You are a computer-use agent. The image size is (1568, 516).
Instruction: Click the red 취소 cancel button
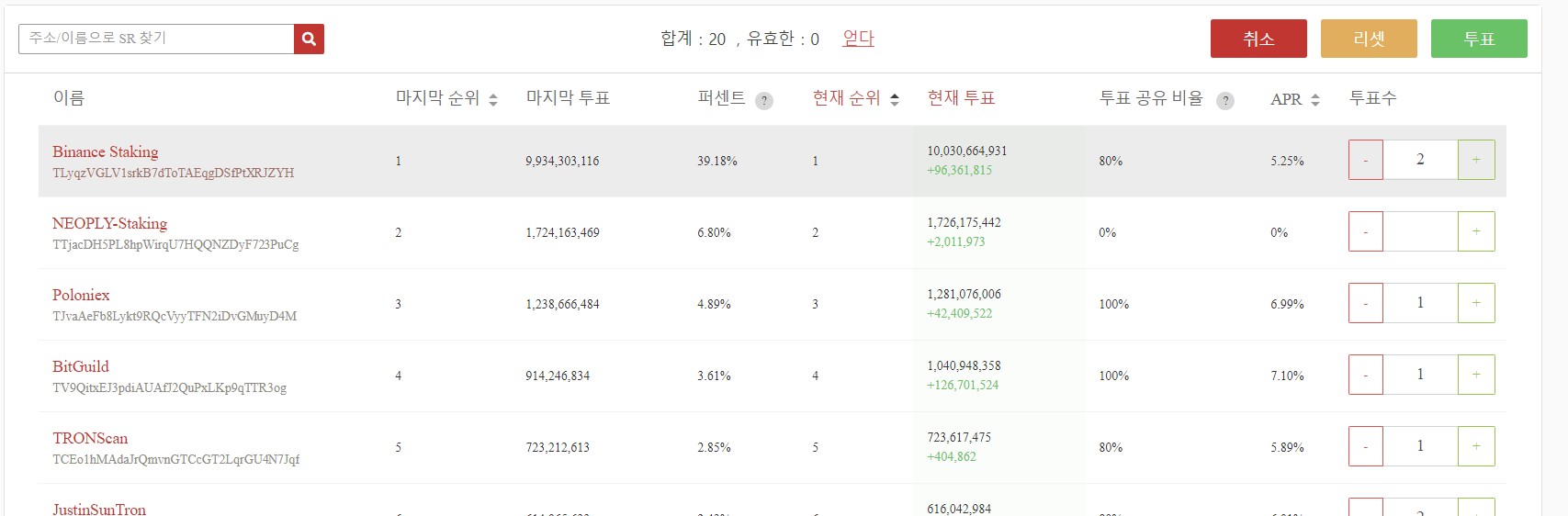click(1258, 39)
